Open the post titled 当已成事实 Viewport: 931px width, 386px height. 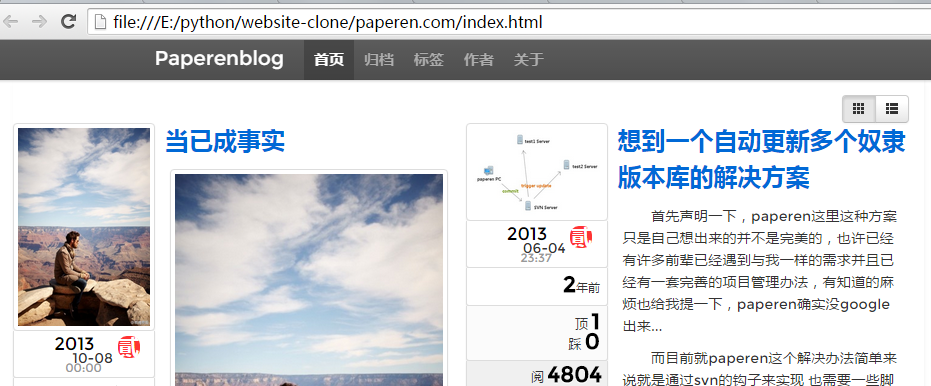(225, 141)
